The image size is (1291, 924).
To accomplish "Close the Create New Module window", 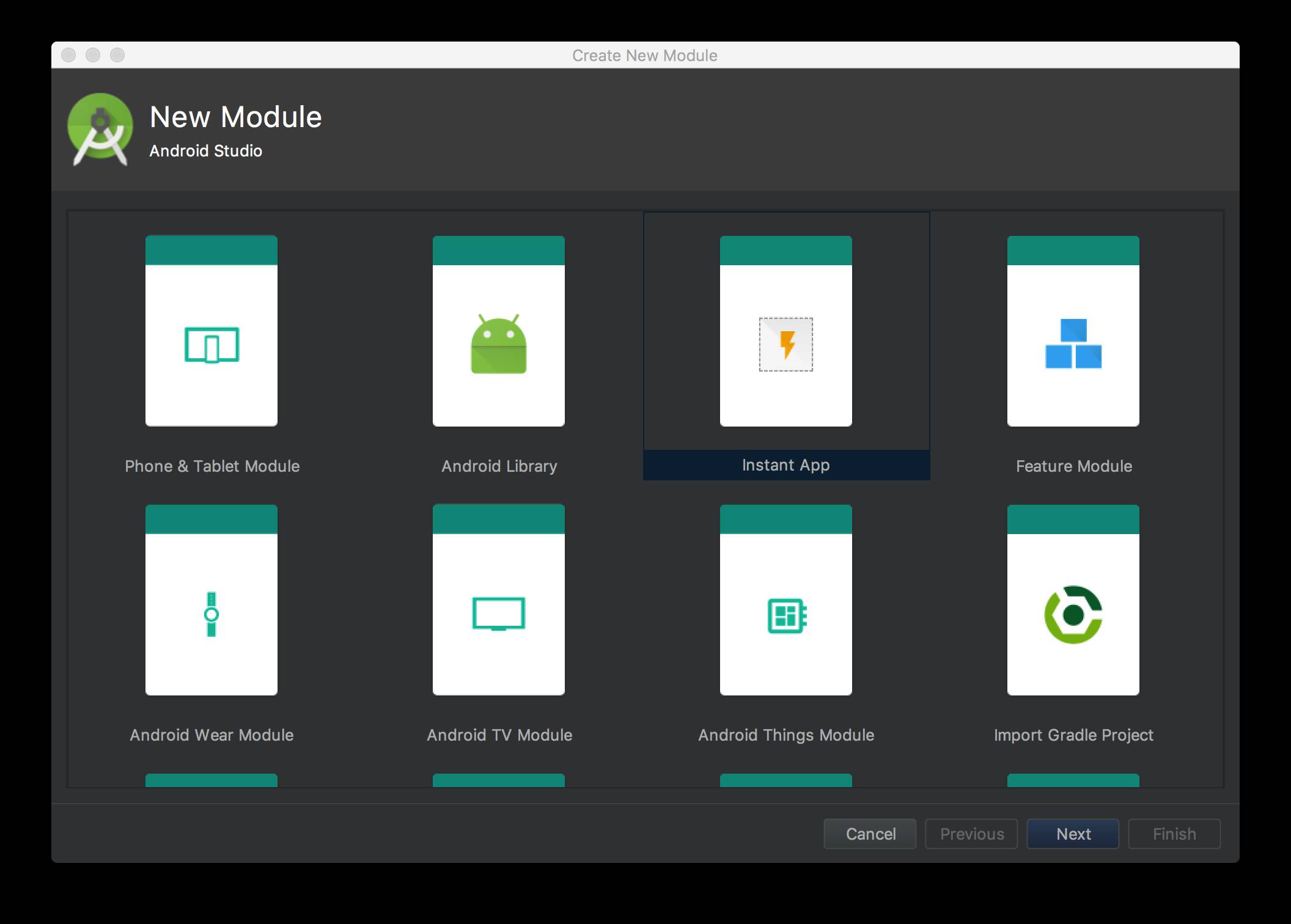I will coord(68,55).
